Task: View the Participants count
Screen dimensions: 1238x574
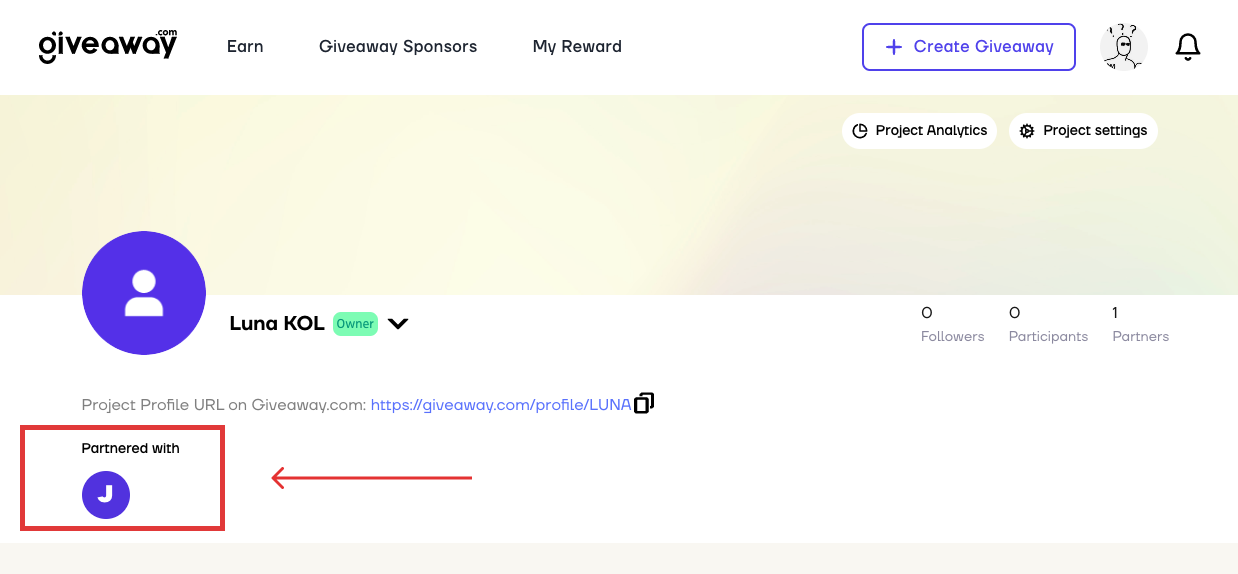Action: (1048, 325)
